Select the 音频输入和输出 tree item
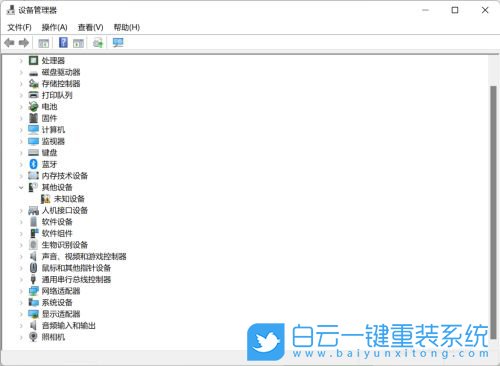The width and height of the screenshot is (500, 366). coord(69,326)
